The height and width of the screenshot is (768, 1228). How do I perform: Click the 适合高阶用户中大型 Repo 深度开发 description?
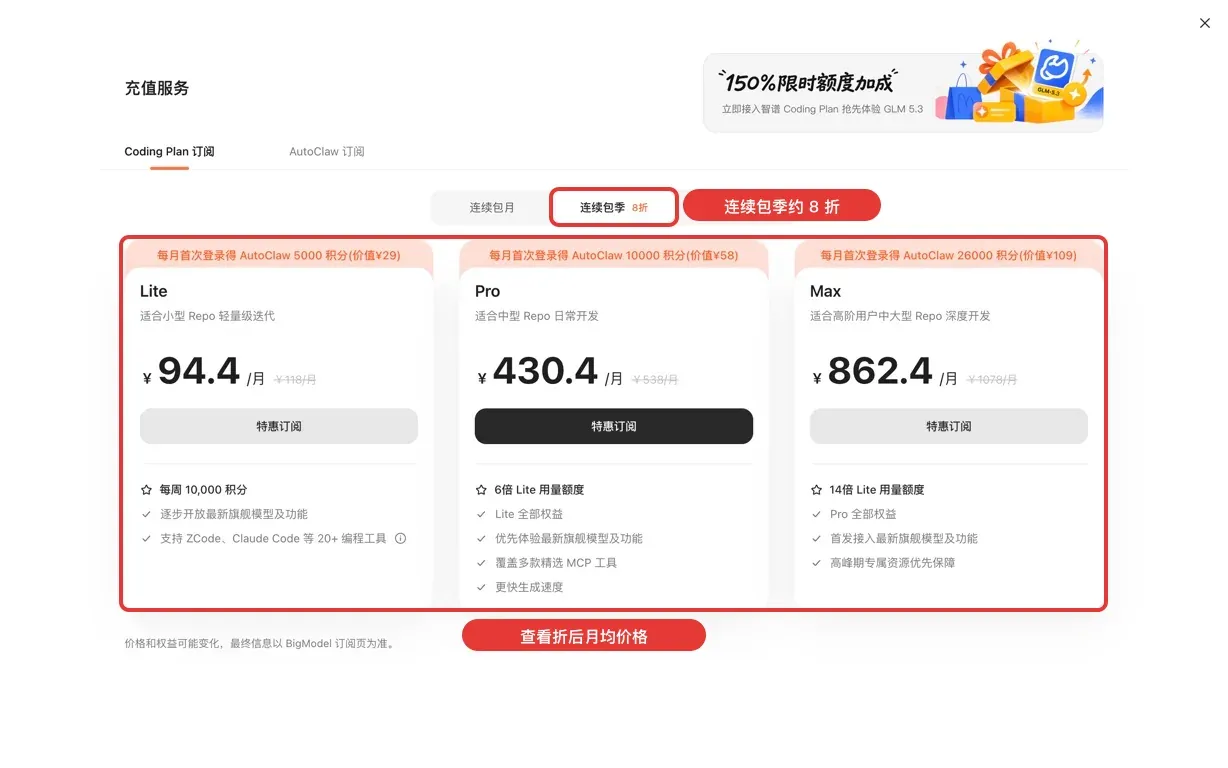tap(901, 316)
